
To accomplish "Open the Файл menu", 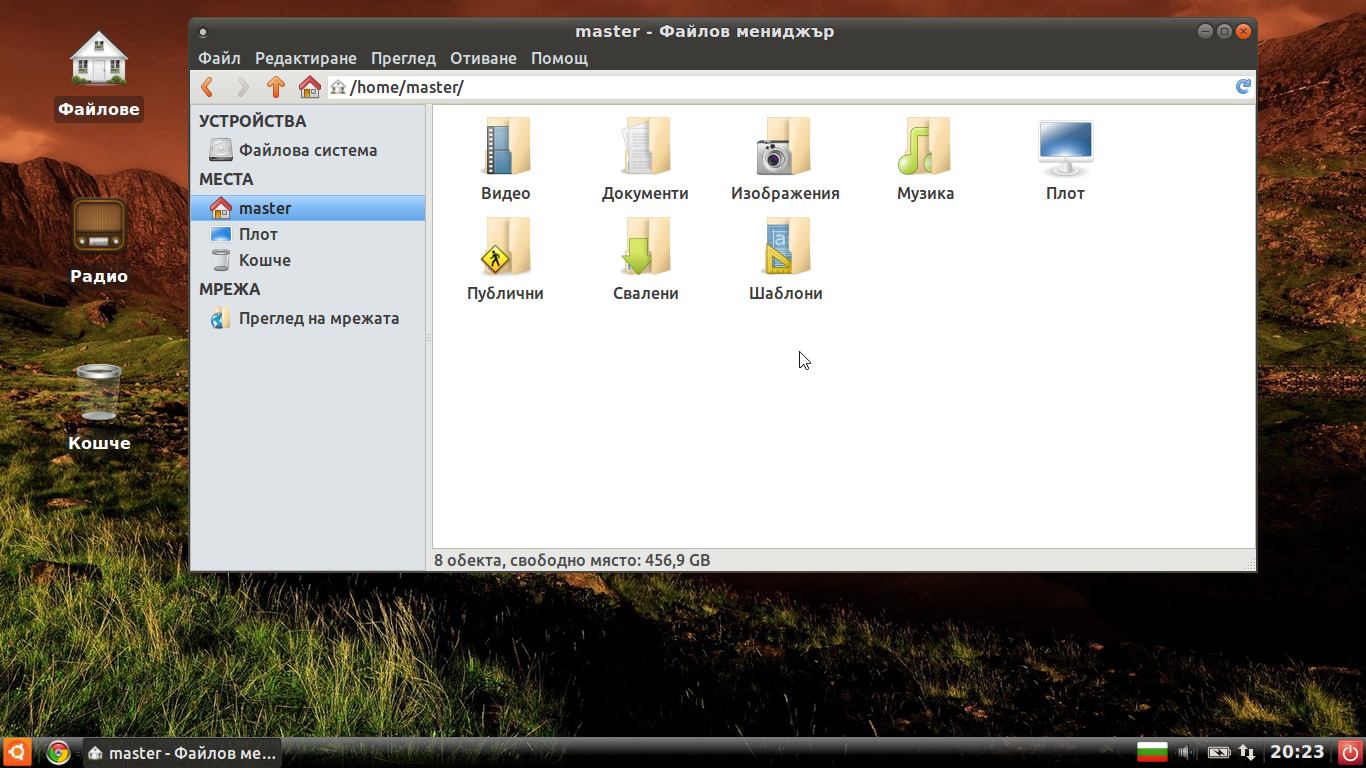I will (x=219, y=58).
